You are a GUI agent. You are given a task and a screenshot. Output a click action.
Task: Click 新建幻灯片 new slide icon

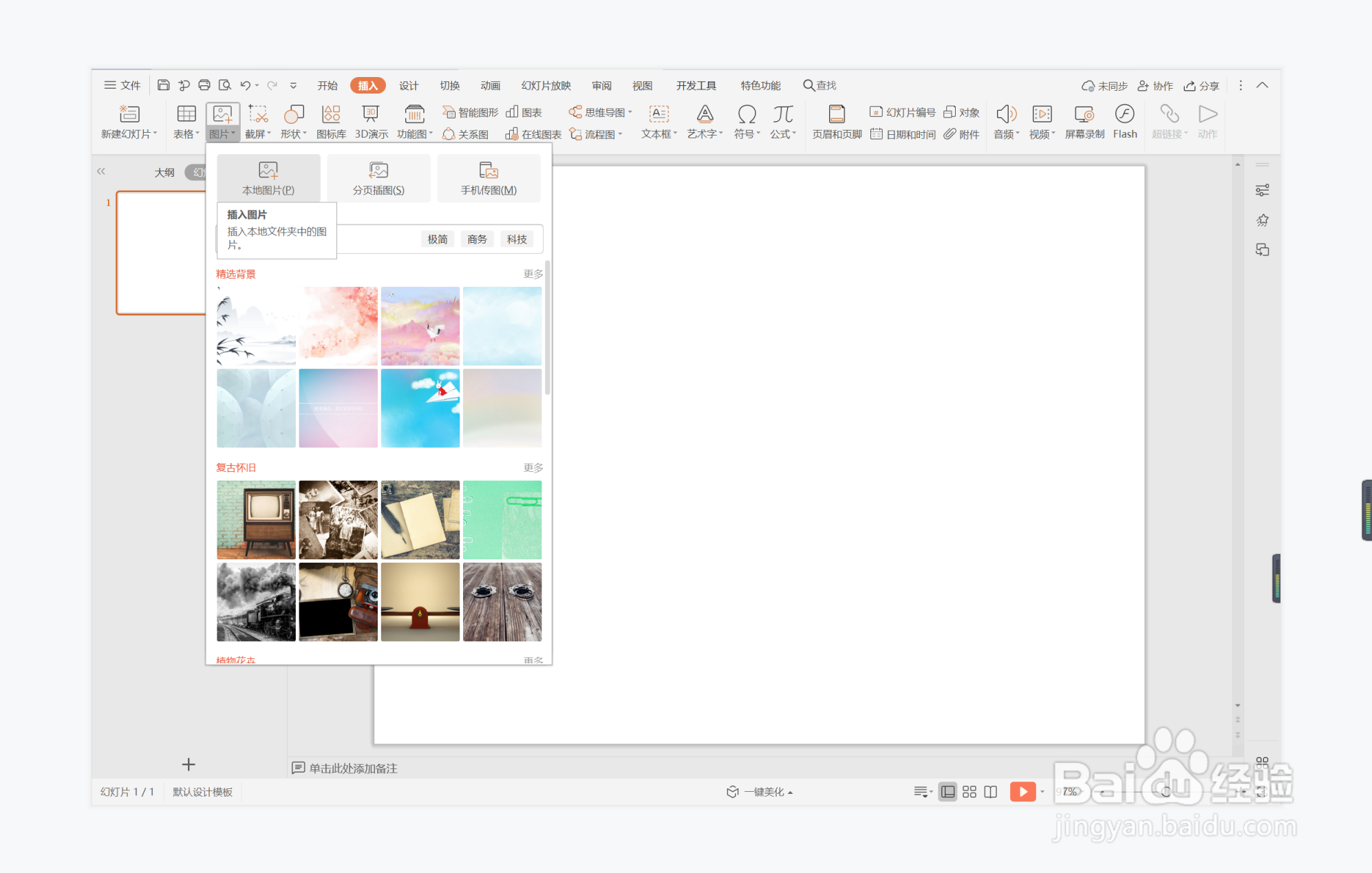(x=129, y=114)
